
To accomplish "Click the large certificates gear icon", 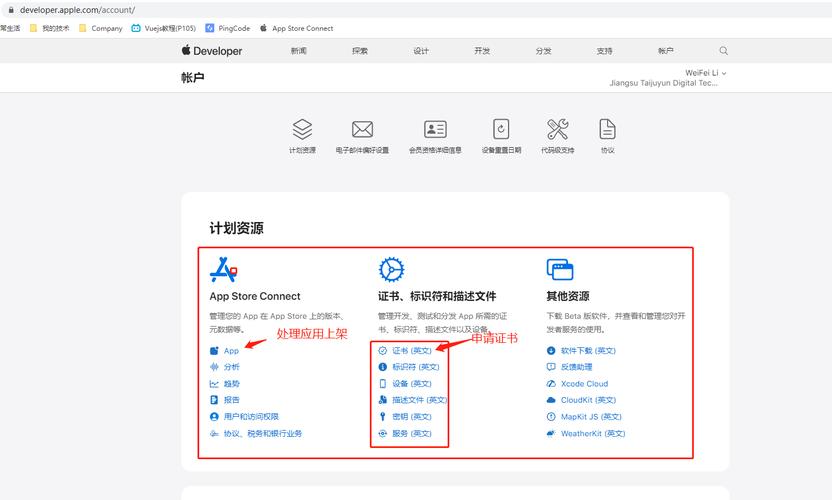I will (x=391, y=270).
